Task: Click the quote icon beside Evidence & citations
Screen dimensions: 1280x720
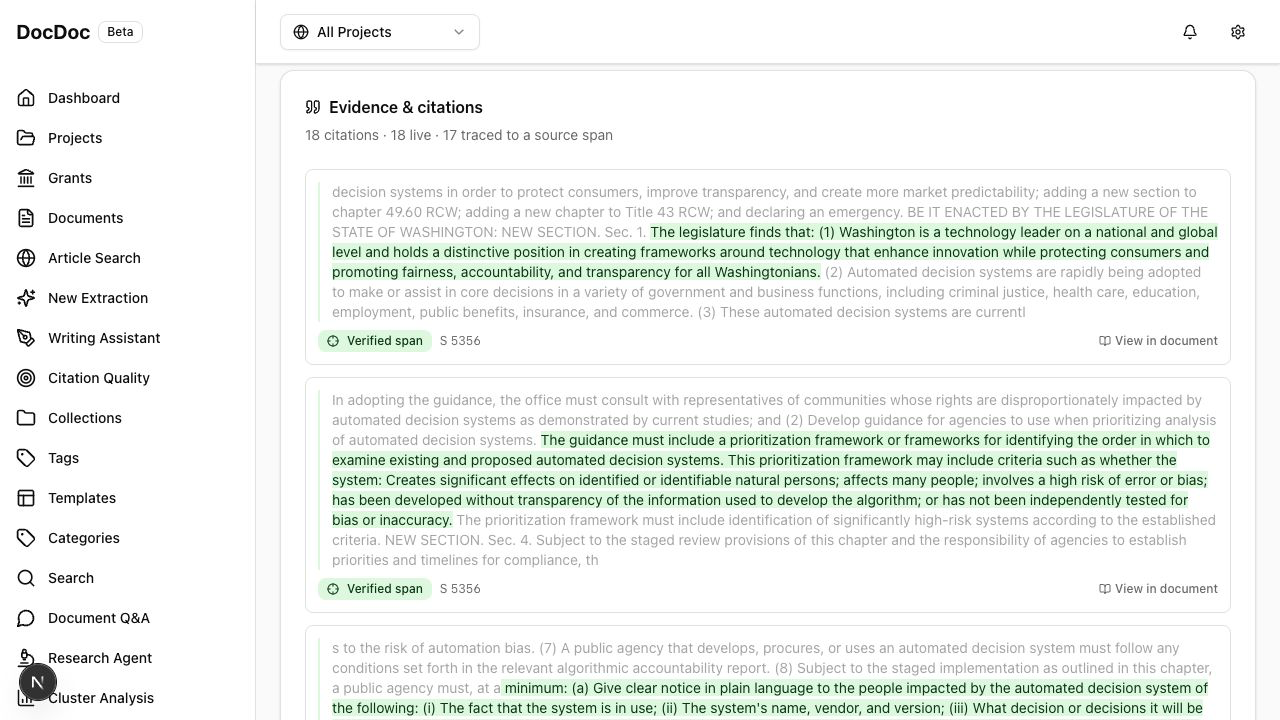Action: pos(313,107)
